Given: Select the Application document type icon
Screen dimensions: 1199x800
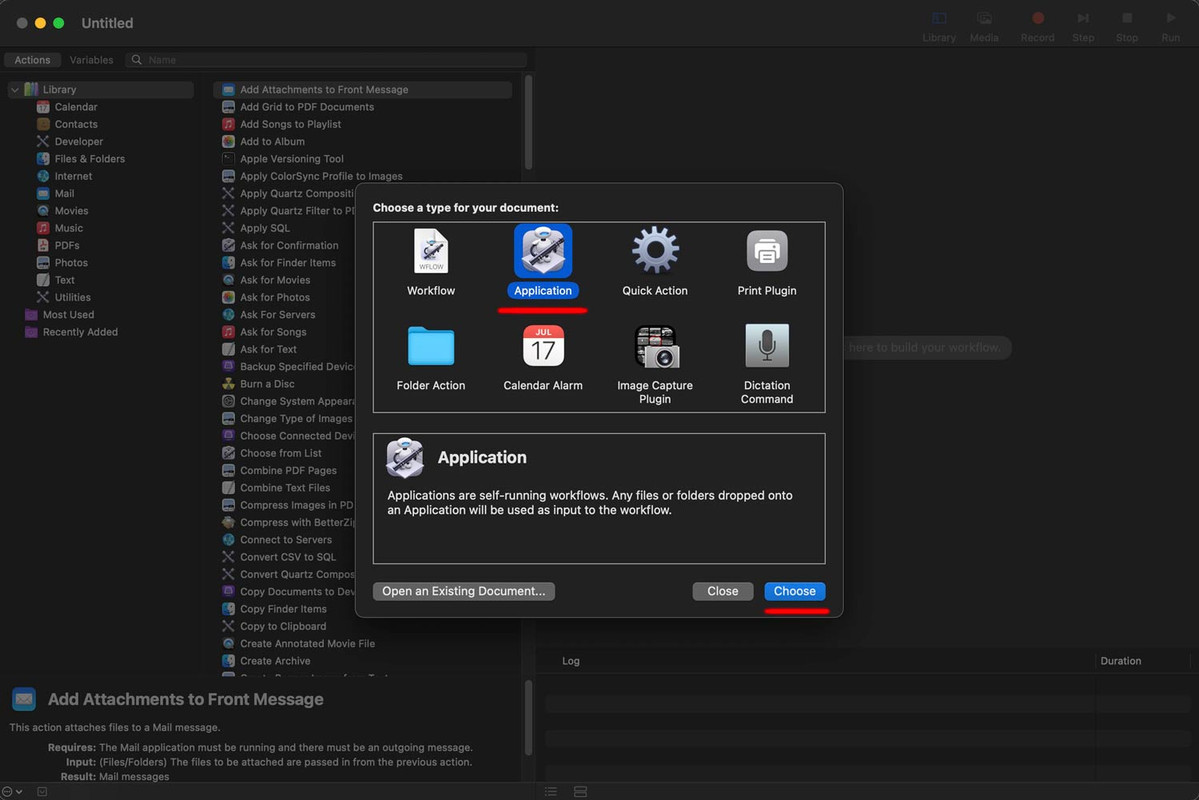Looking at the screenshot, I should click(543, 251).
